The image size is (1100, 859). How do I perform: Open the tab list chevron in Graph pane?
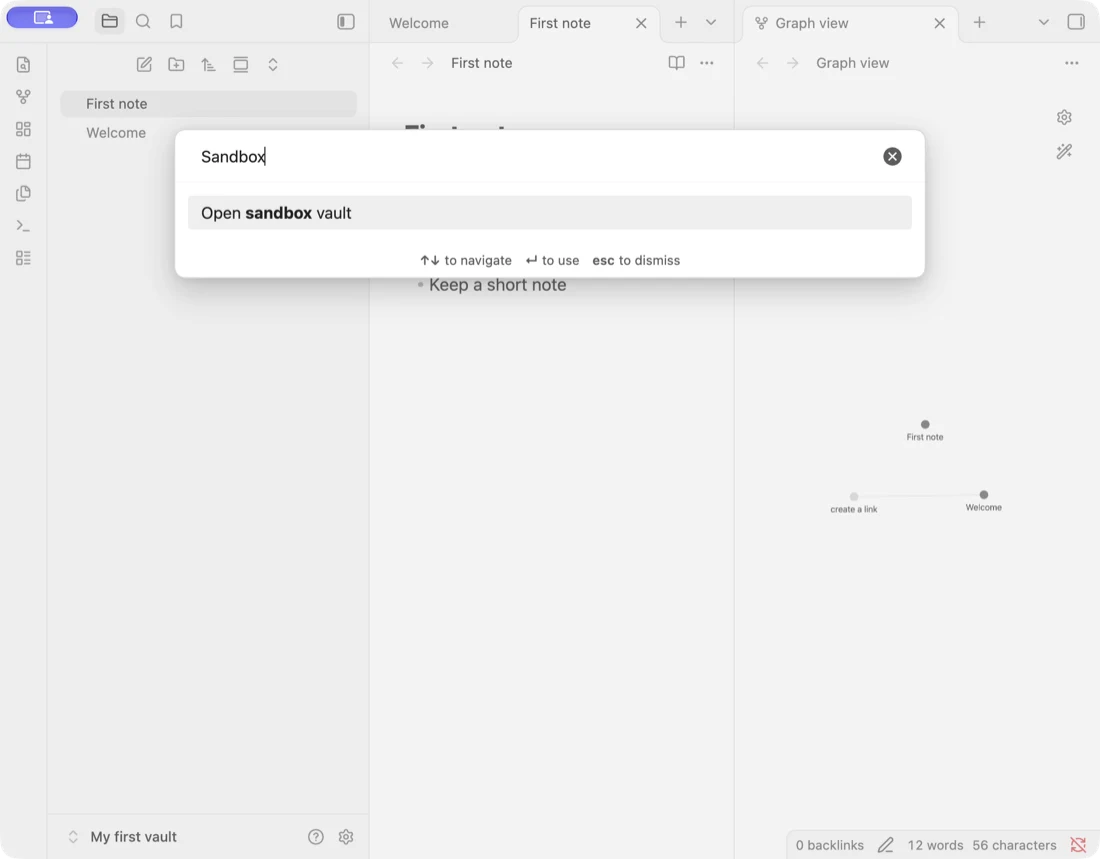[x=1044, y=22]
